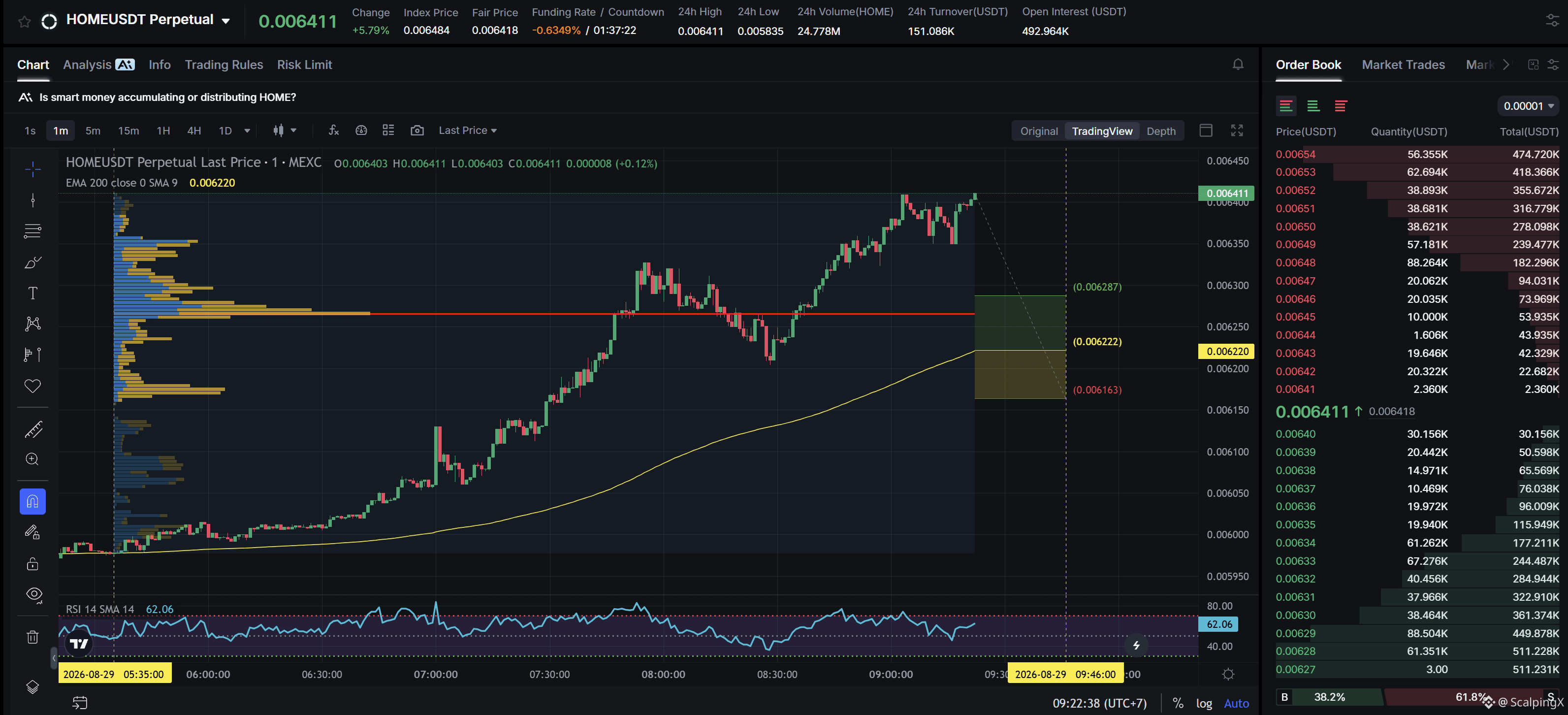
Task: Toggle the magnet snap mode
Action: pos(33,502)
